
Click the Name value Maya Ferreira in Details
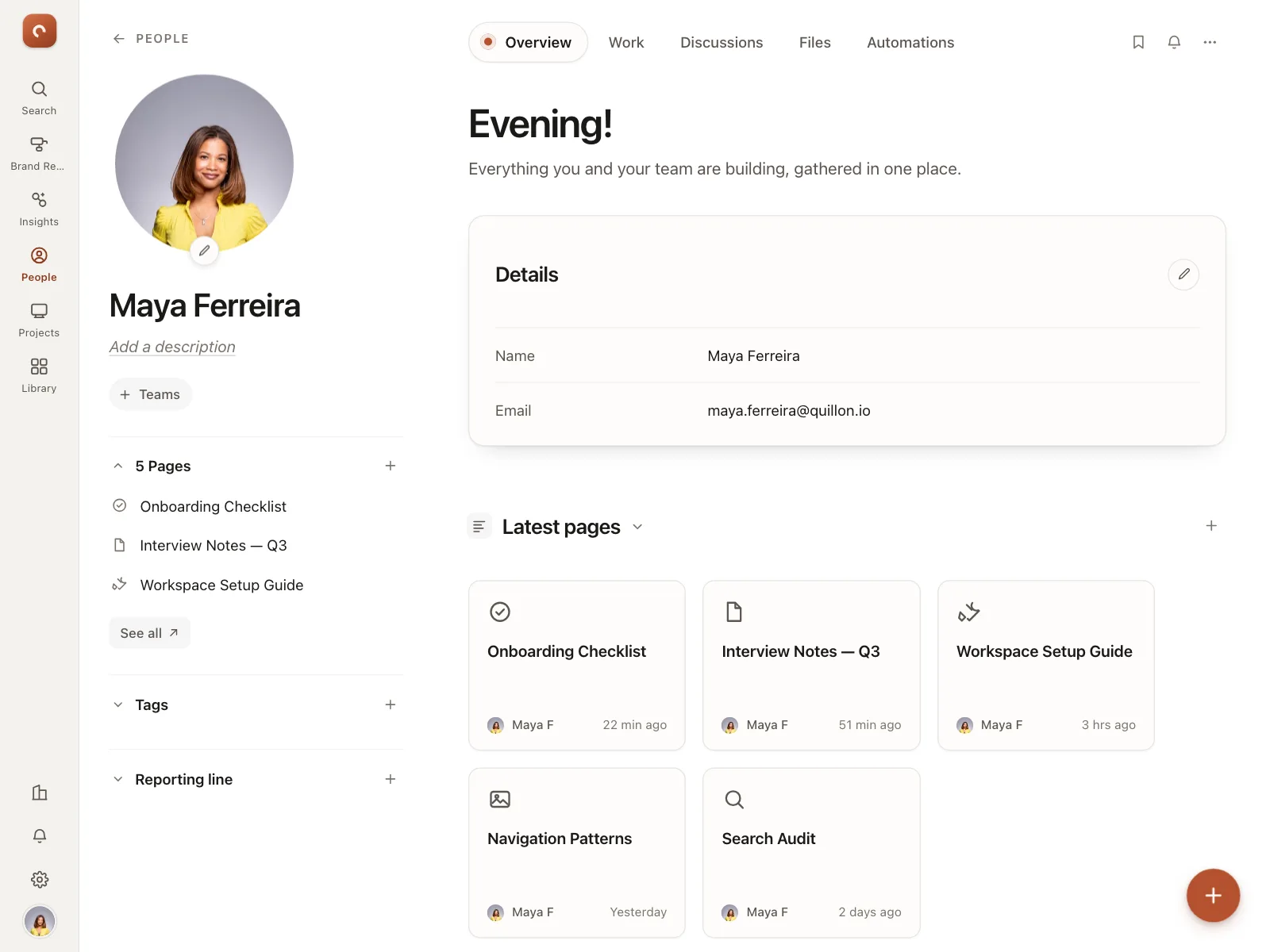[x=753, y=355]
